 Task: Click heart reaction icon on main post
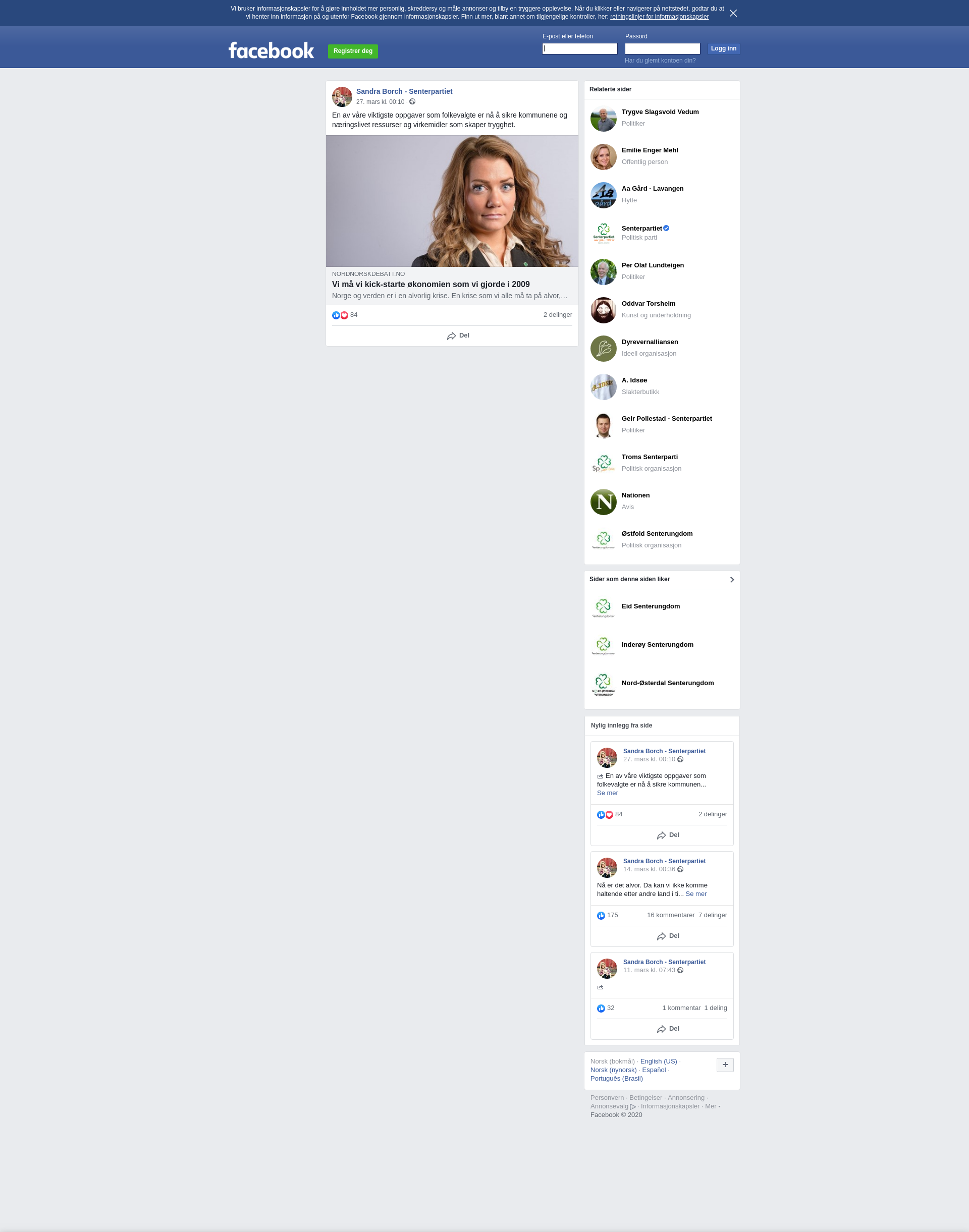point(344,315)
